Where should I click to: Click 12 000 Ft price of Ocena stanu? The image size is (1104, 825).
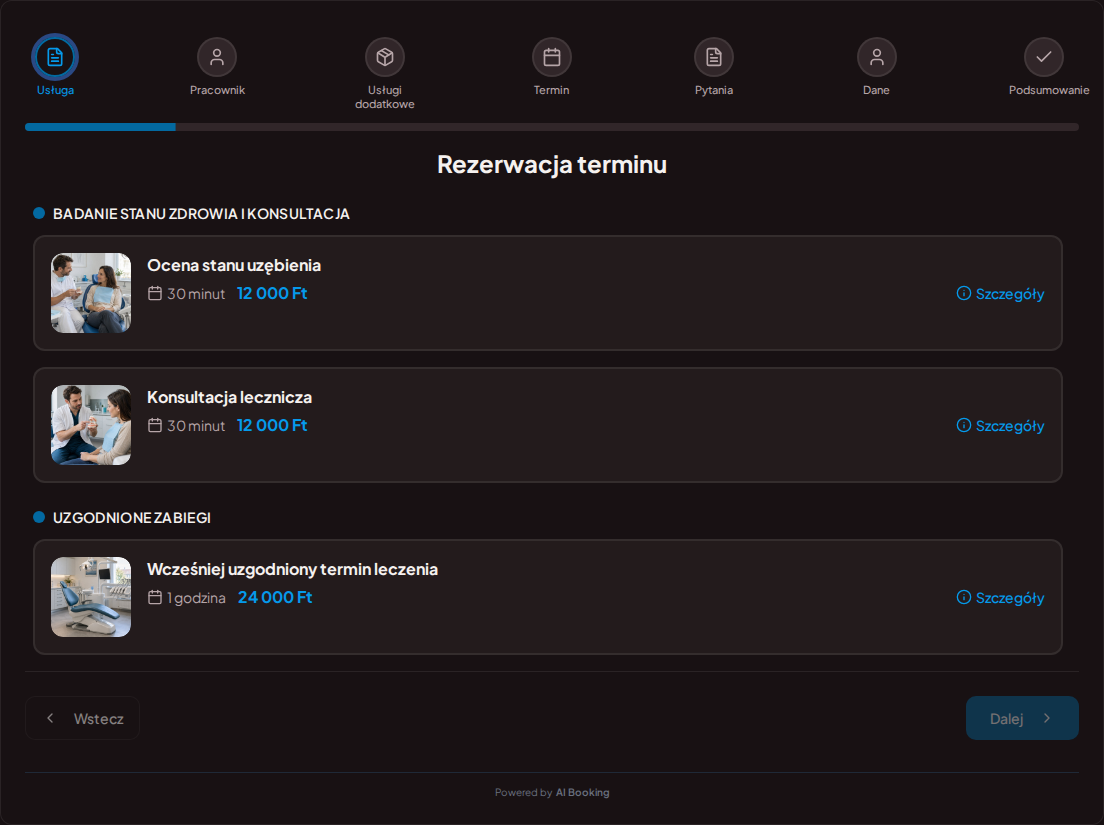point(272,294)
